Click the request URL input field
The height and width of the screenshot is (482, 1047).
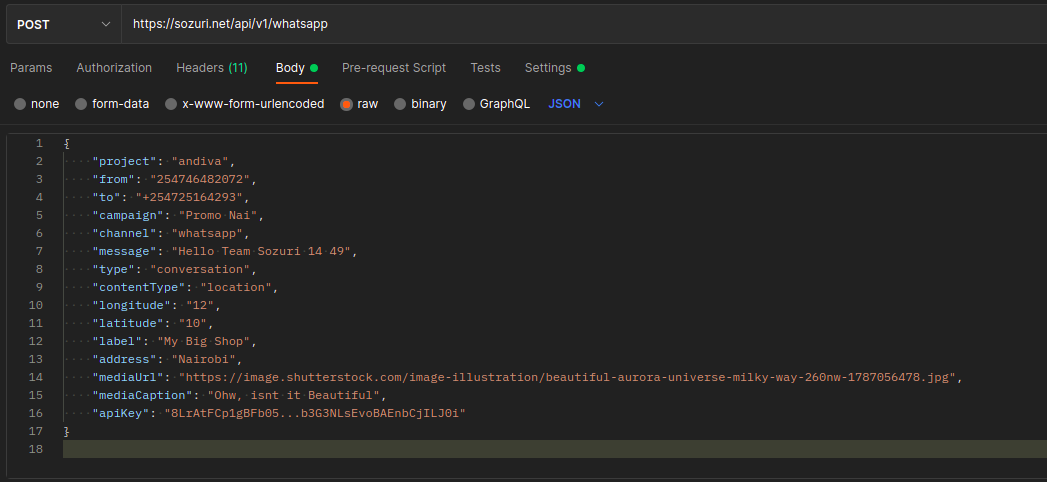coord(580,24)
